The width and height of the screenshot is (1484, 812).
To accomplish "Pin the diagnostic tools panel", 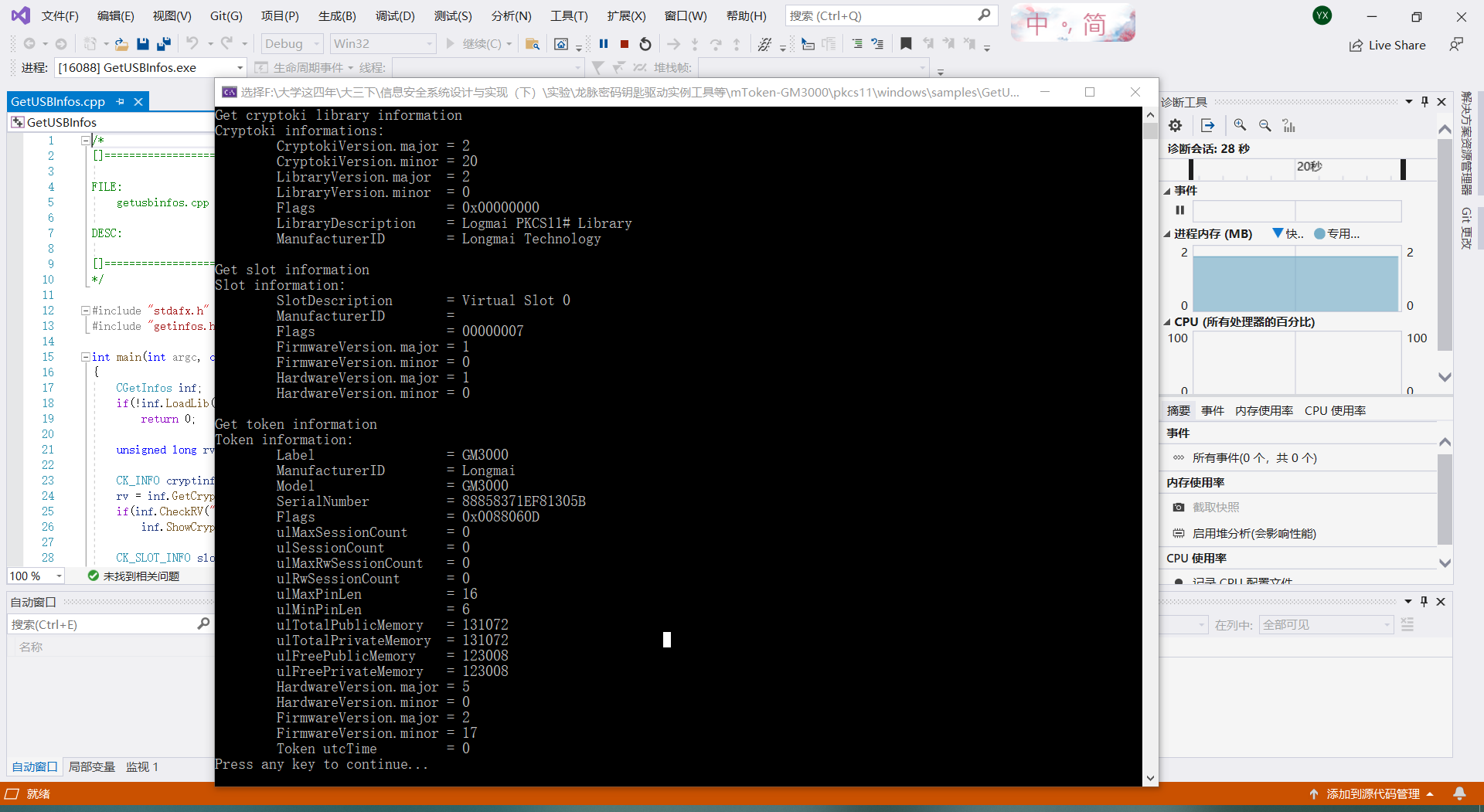I will (1424, 101).
